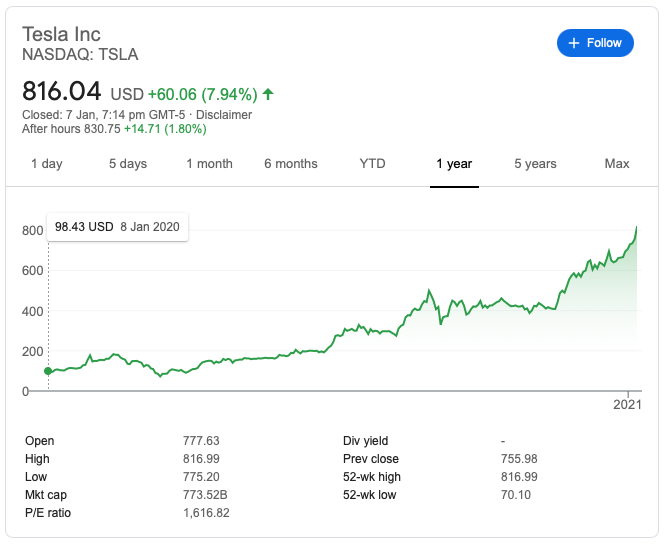Switch to the 6 months chart tab
This screenshot has width=664, height=552.
click(x=291, y=164)
